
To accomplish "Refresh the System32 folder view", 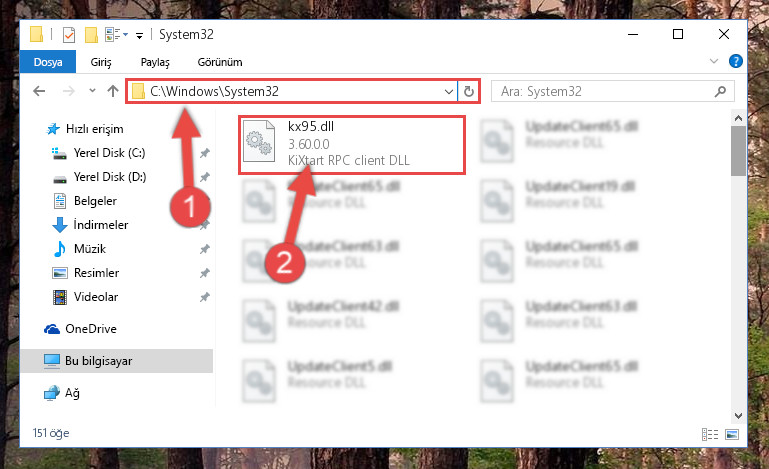I will coord(469,91).
